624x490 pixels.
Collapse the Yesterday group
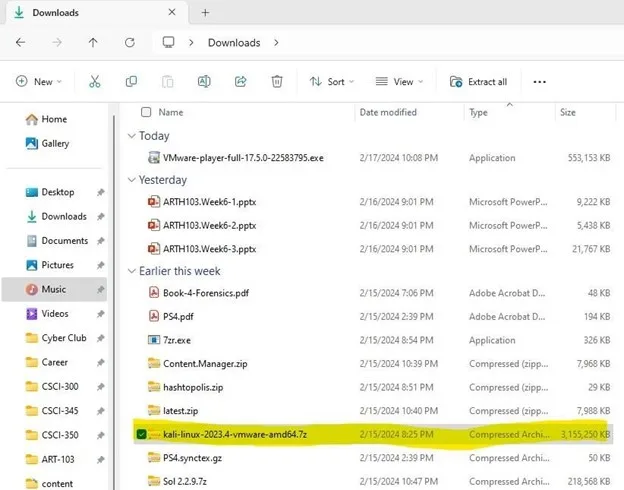pyautogui.click(x=131, y=180)
